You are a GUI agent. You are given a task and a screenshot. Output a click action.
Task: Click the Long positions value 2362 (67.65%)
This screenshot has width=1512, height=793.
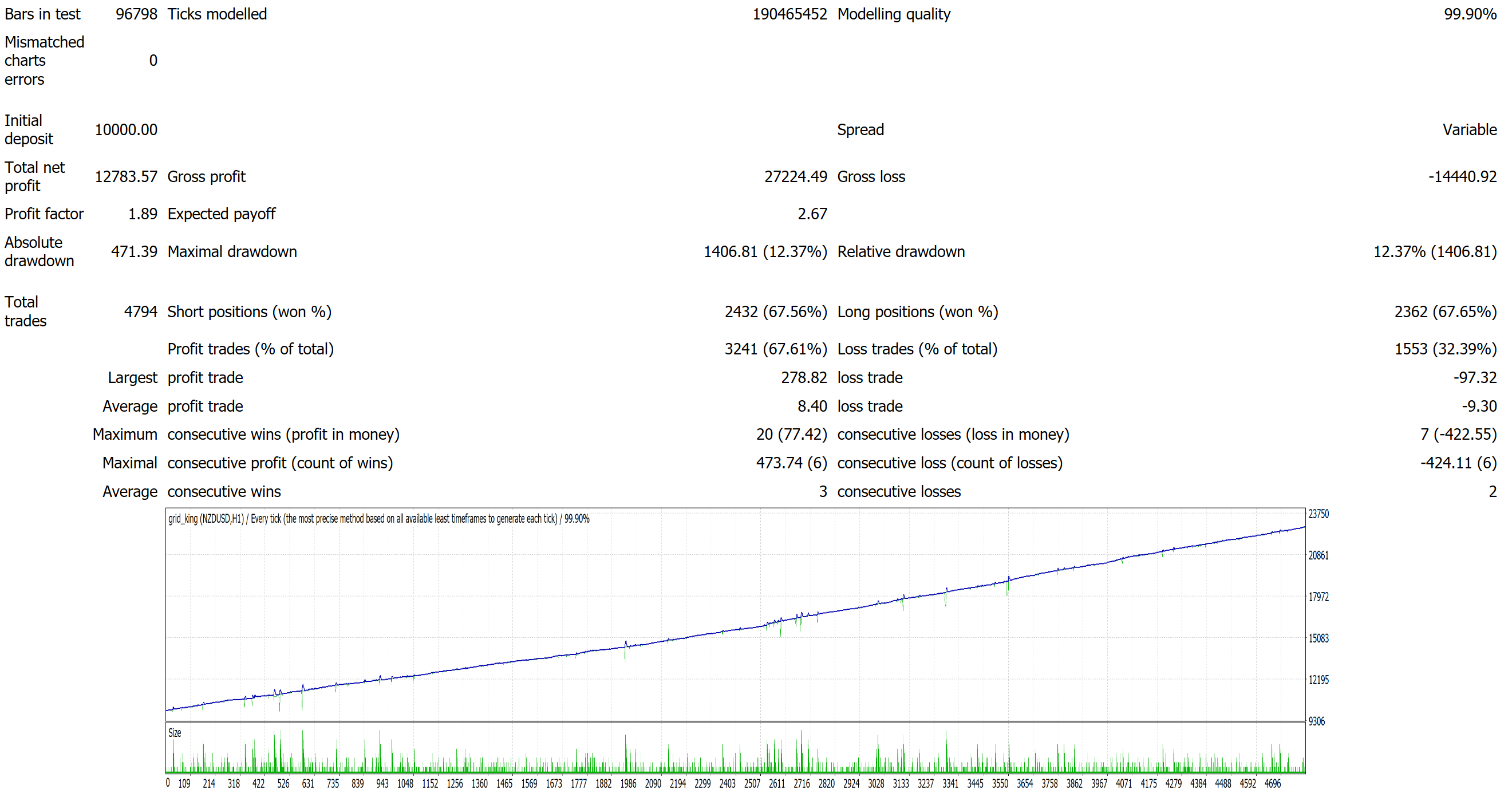point(1445,311)
